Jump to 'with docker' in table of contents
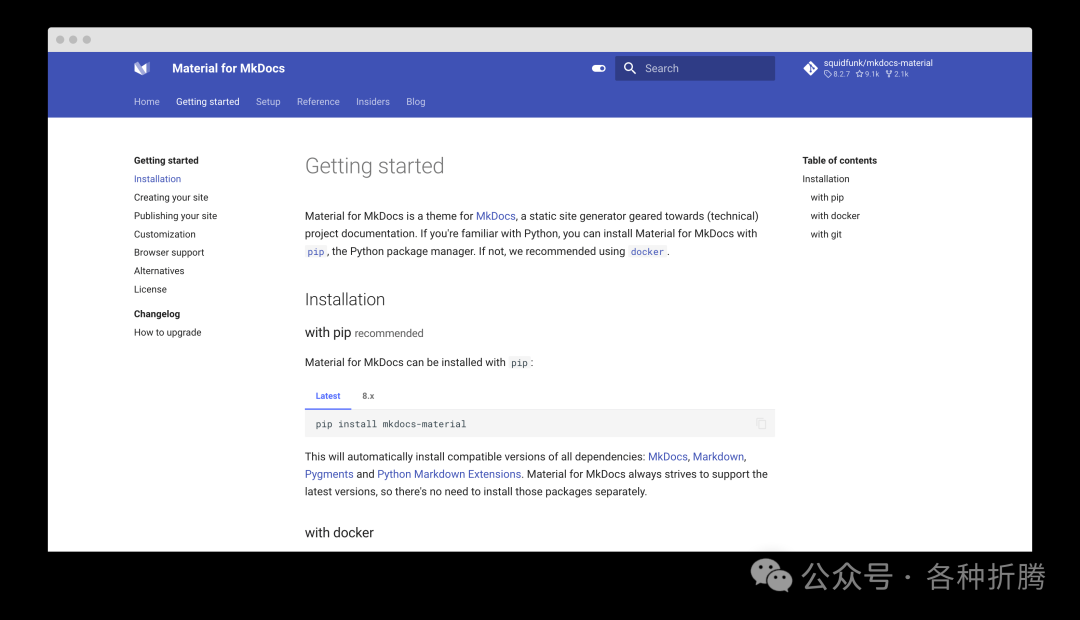Viewport: 1080px width, 620px height. tap(835, 216)
